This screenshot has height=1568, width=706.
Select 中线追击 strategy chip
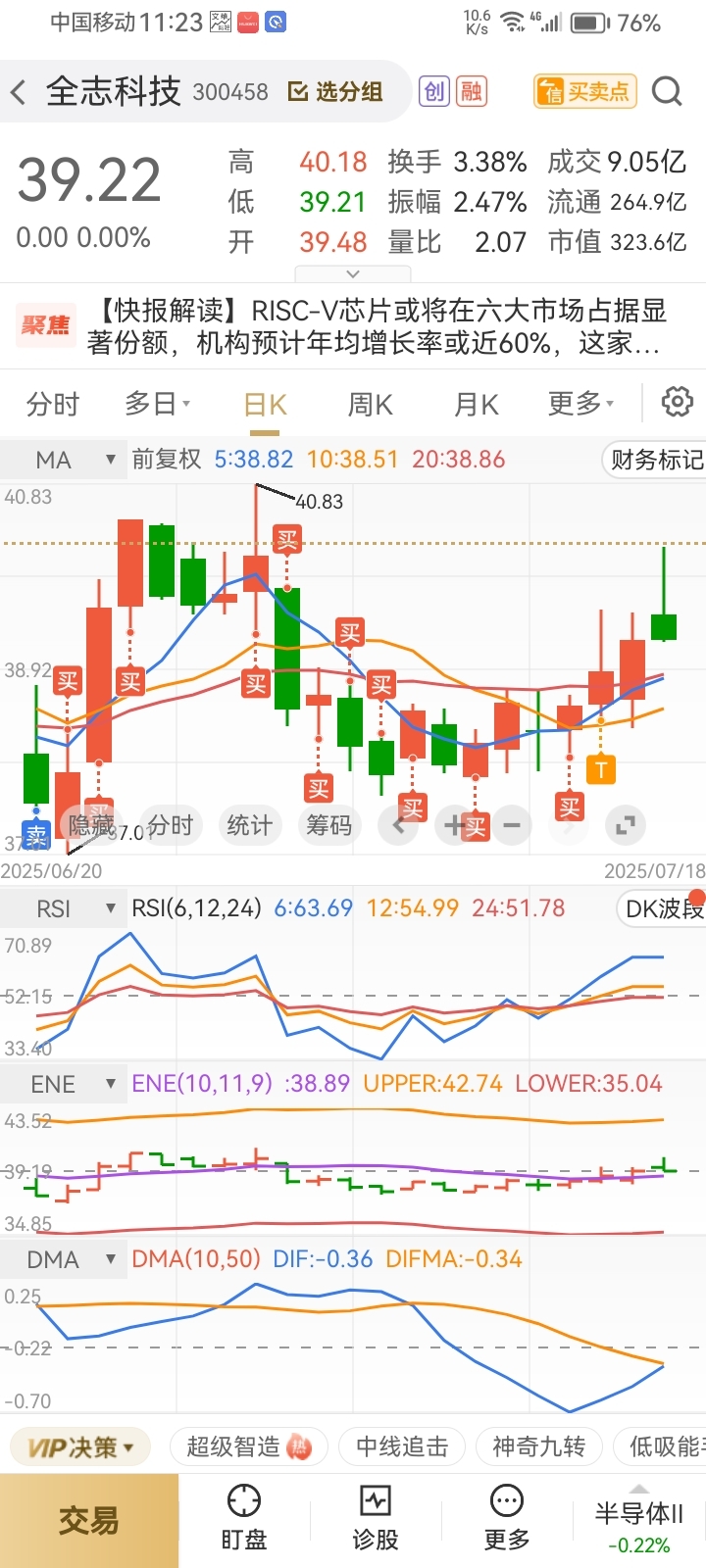(402, 1446)
